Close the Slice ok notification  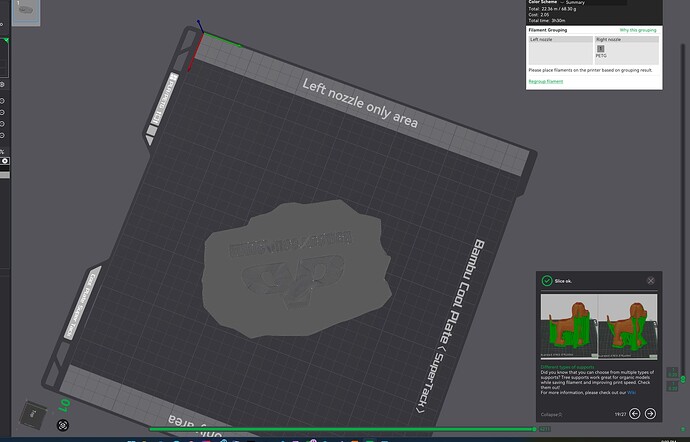[x=650, y=280]
